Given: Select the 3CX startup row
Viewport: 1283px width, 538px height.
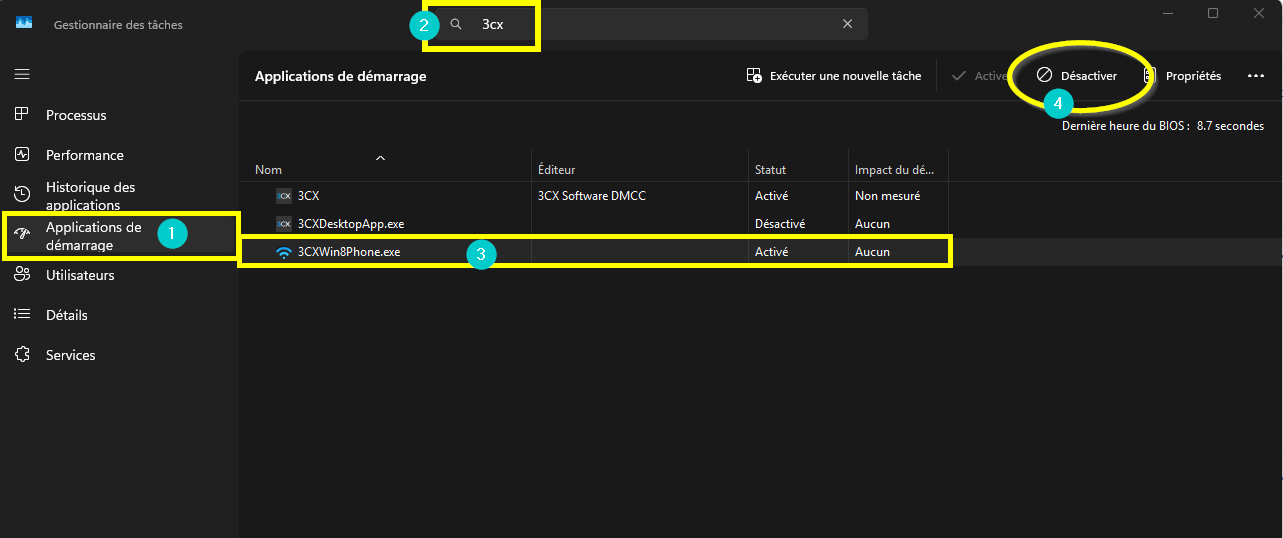Looking at the screenshot, I should (597, 196).
